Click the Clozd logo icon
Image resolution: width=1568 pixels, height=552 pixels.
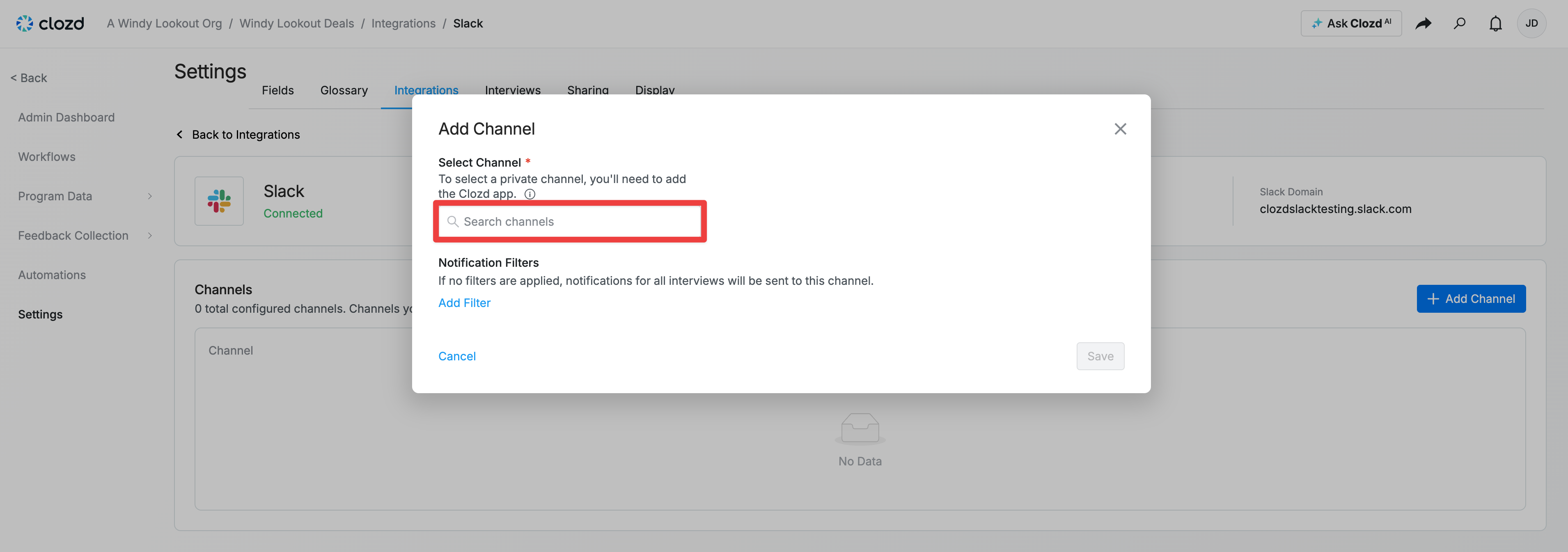click(25, 23)
